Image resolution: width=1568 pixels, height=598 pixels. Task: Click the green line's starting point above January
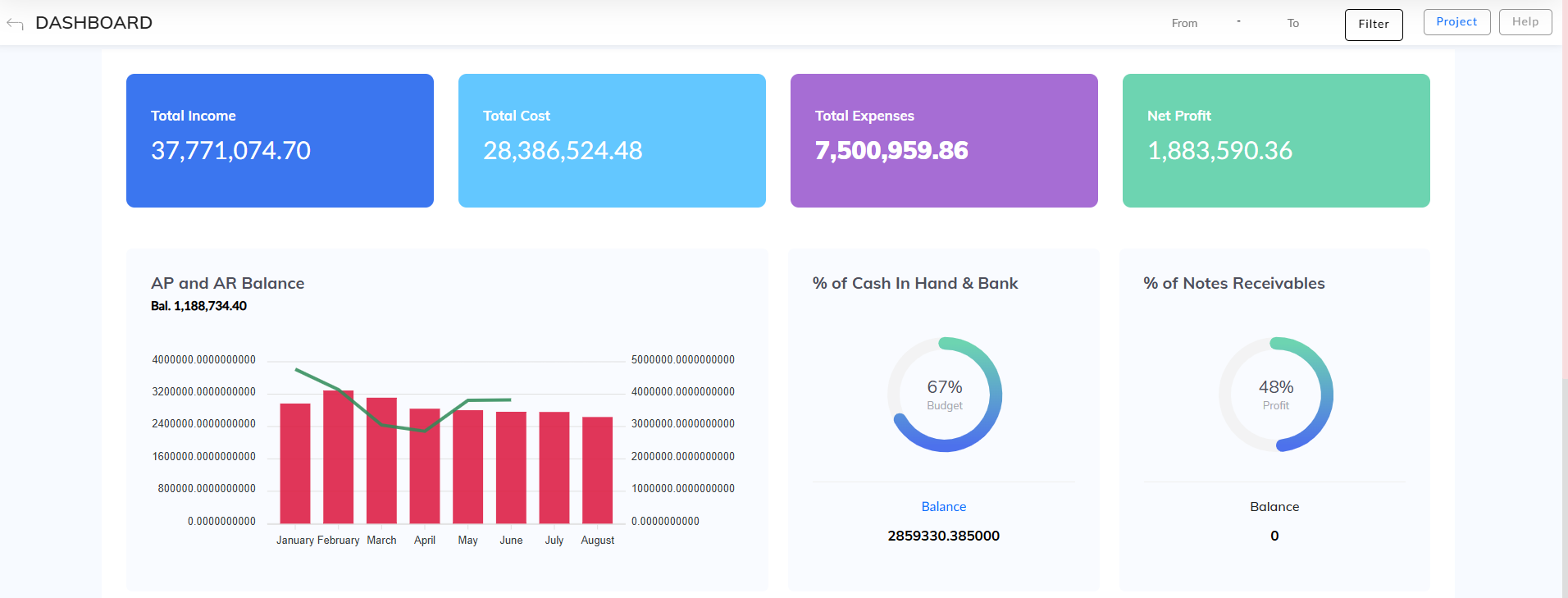point(296,369)
